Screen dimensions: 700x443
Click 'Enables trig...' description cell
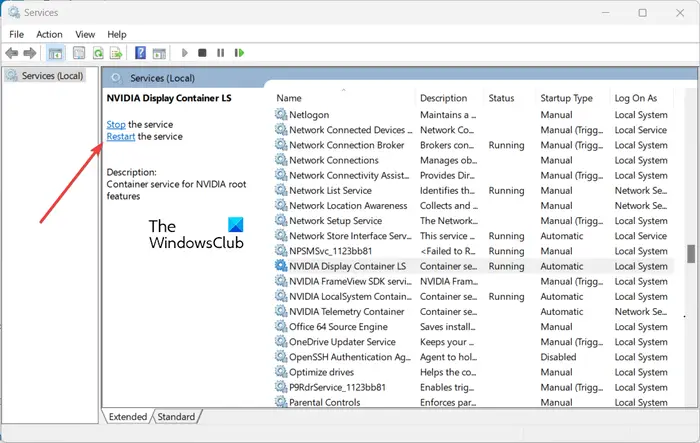(x=447, y=387)
